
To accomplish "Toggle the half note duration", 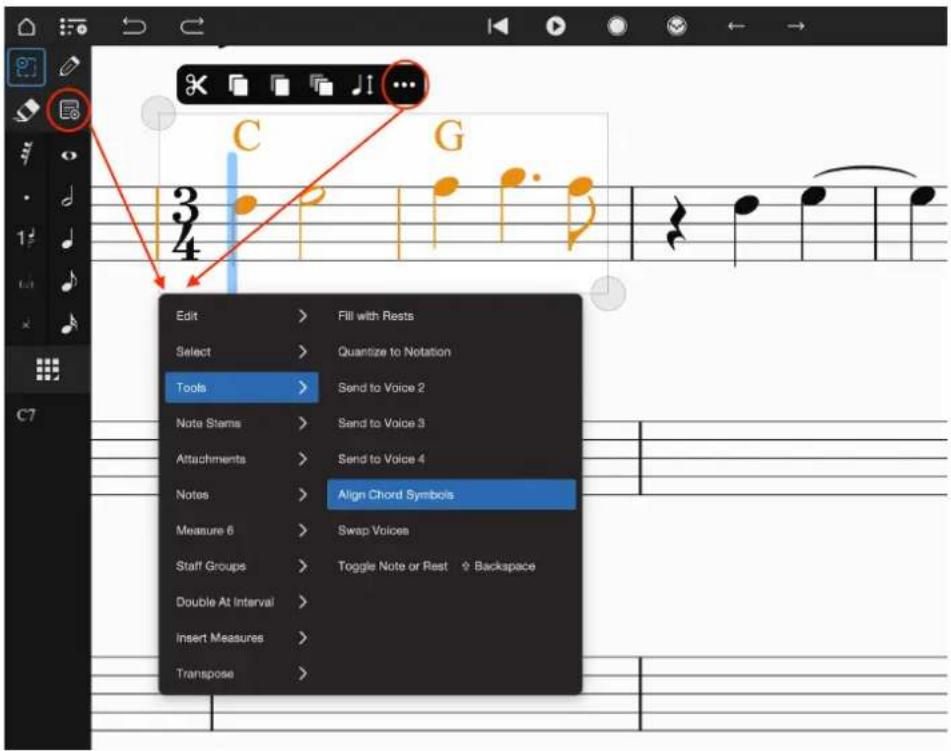I will tap(68, 197).
